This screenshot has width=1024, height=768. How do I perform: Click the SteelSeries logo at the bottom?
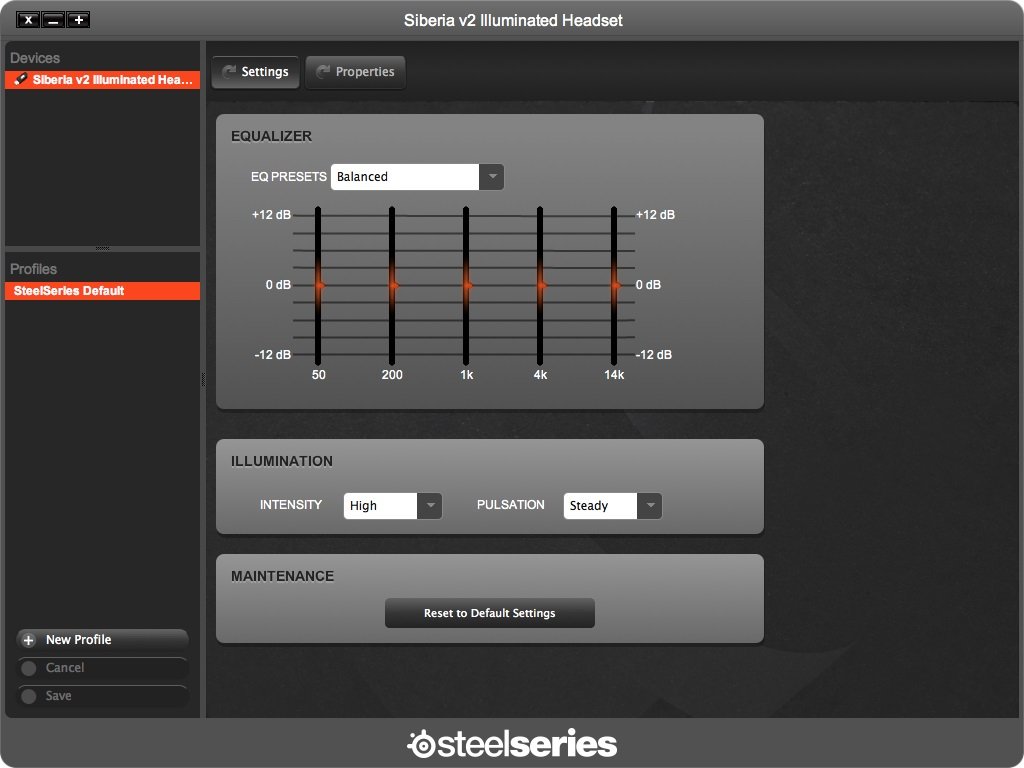click(x=512, y=744)
